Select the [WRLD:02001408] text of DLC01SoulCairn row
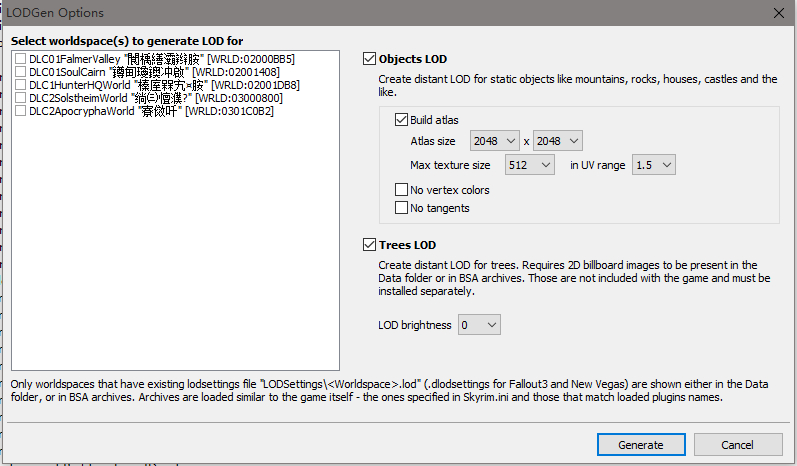The width and height of the screenshot is (797, 466). click(x=236, y=72)
